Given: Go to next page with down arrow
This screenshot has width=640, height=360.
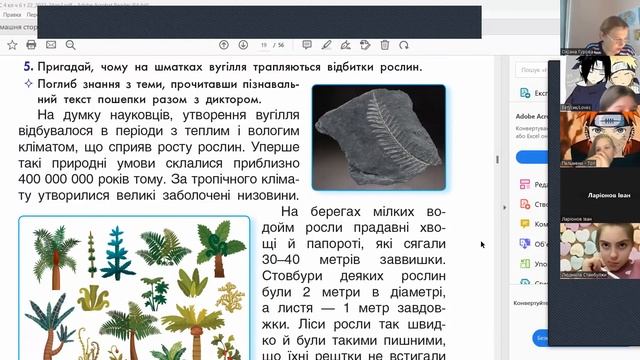Looking at the screenshot, I should (243, 45).
